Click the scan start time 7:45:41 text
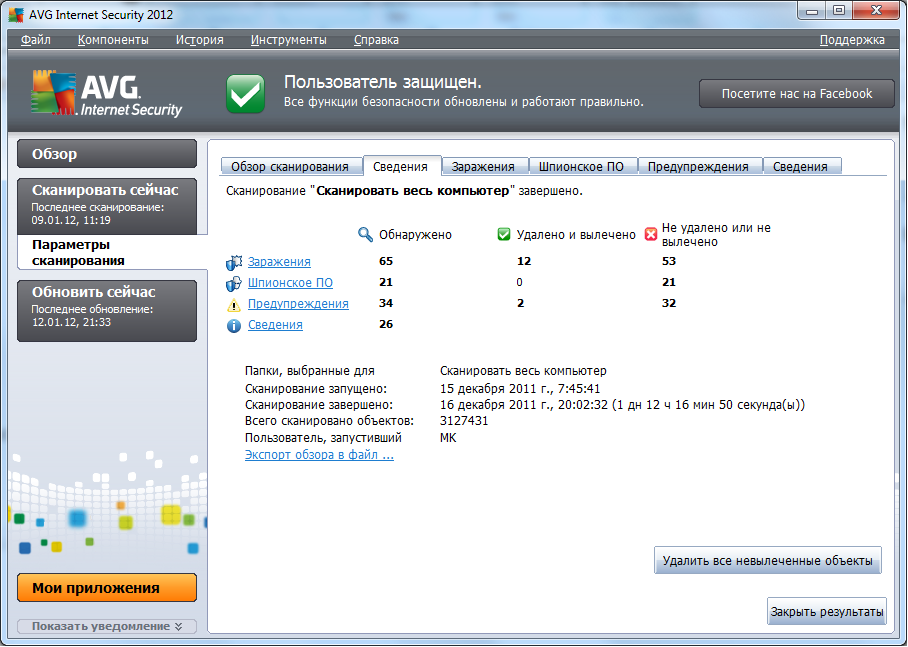908x647 pixels. click(579, 389)
